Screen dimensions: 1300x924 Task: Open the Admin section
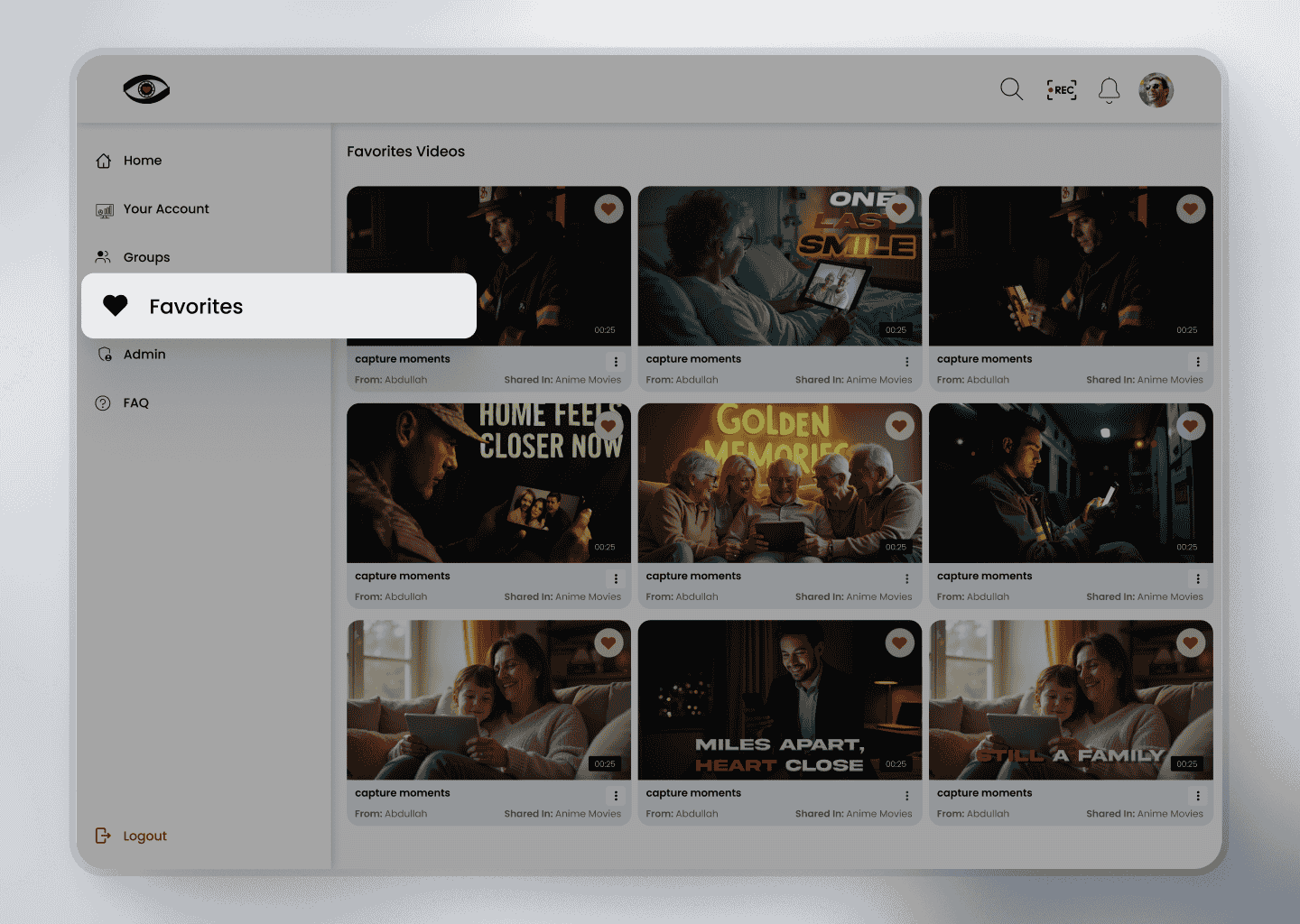point(144,355)
